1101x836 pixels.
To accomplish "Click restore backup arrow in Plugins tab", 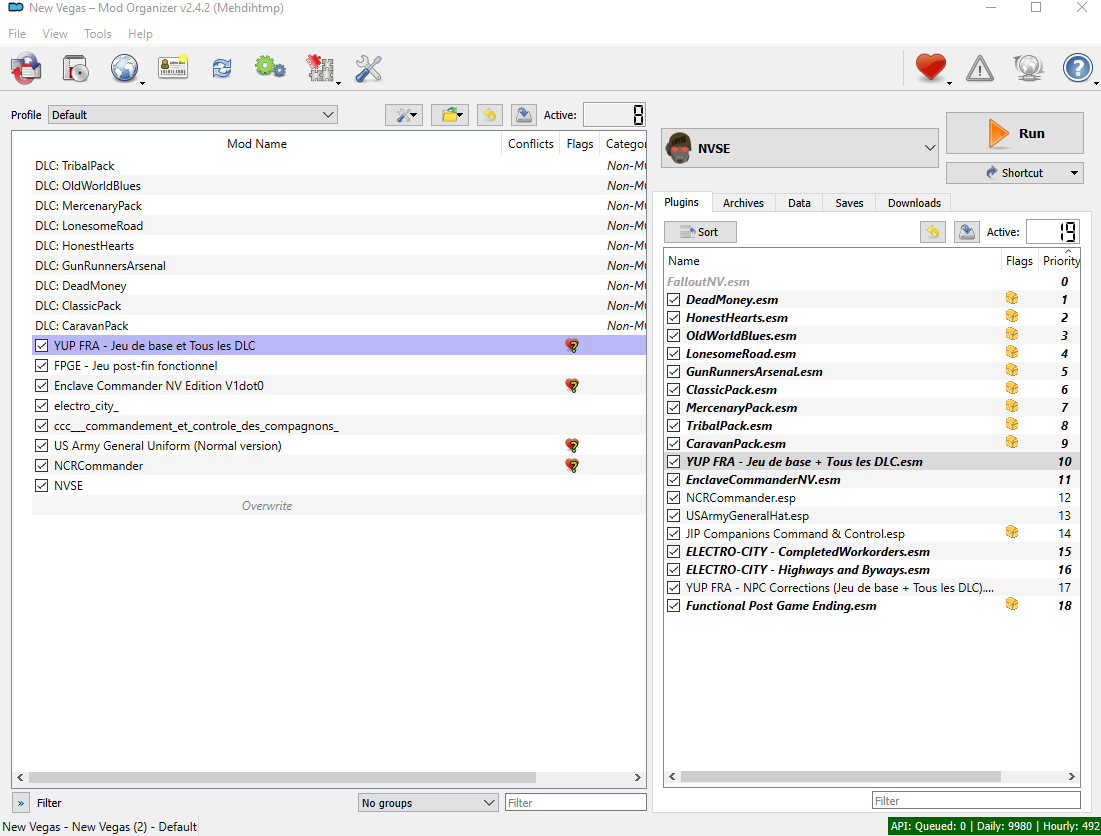I will coord(932,232).
